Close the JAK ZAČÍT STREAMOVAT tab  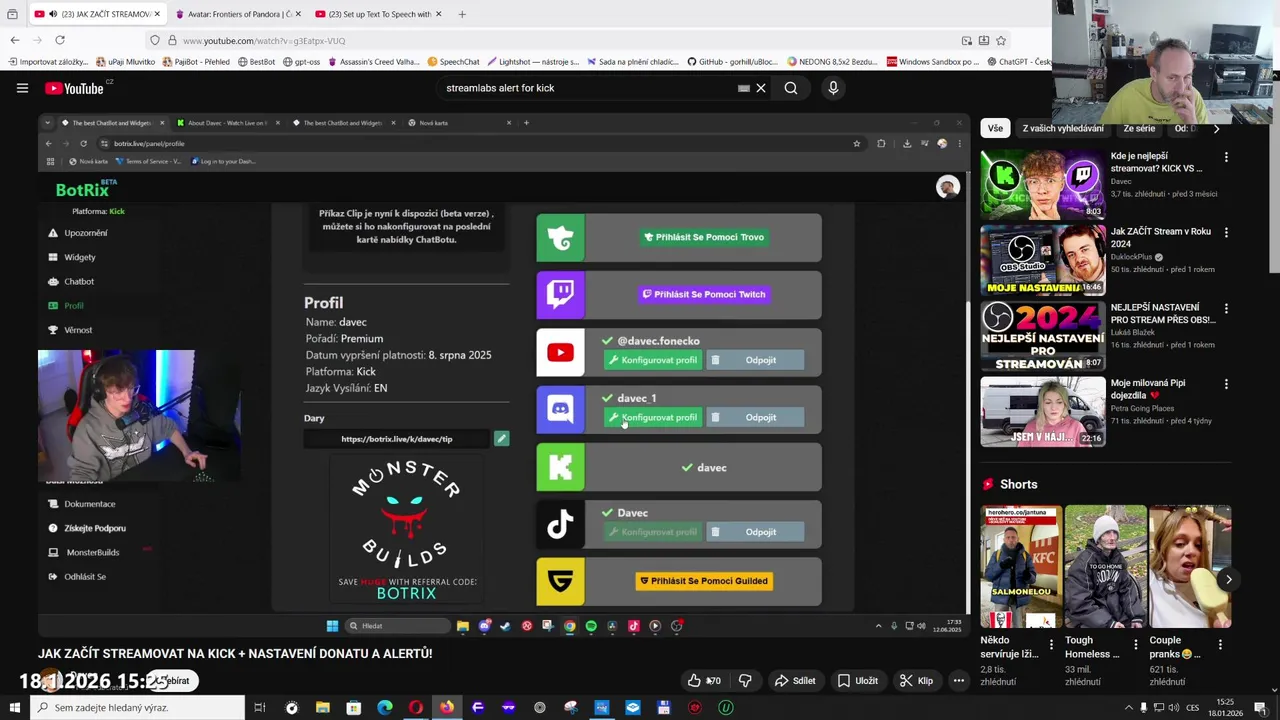(x=157, y=14)
